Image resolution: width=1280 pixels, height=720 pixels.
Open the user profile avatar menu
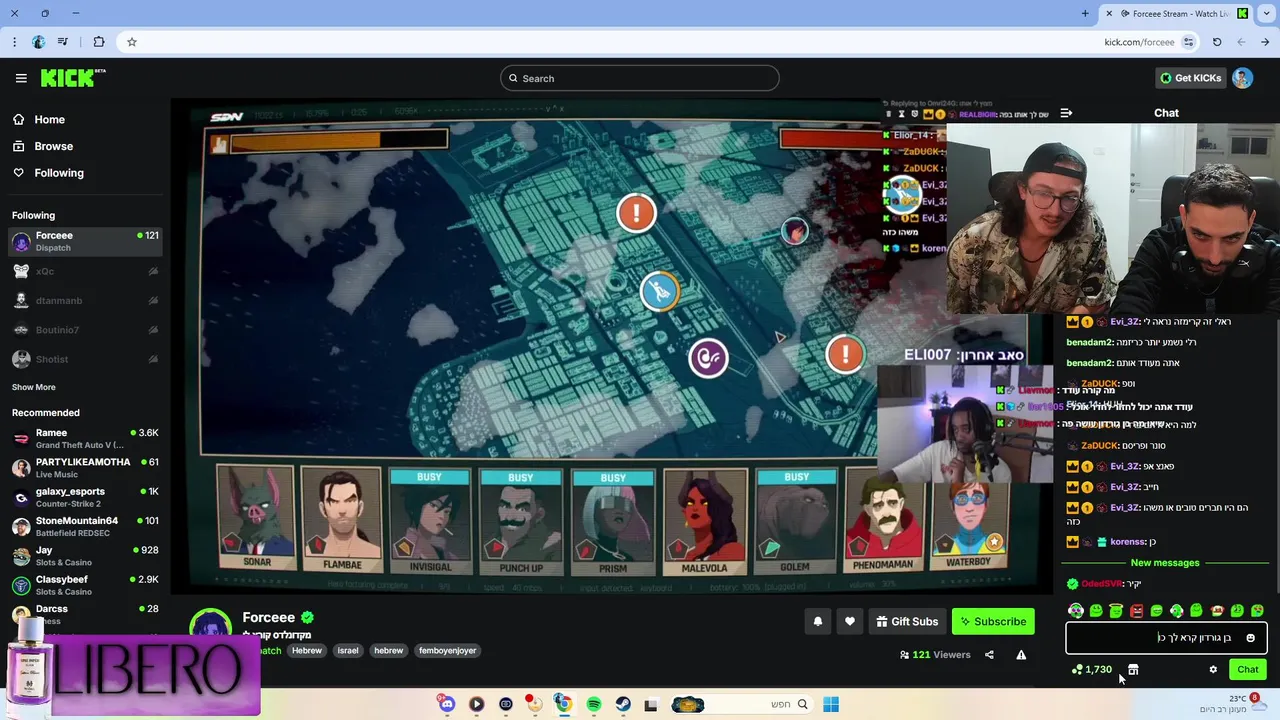1242,78
